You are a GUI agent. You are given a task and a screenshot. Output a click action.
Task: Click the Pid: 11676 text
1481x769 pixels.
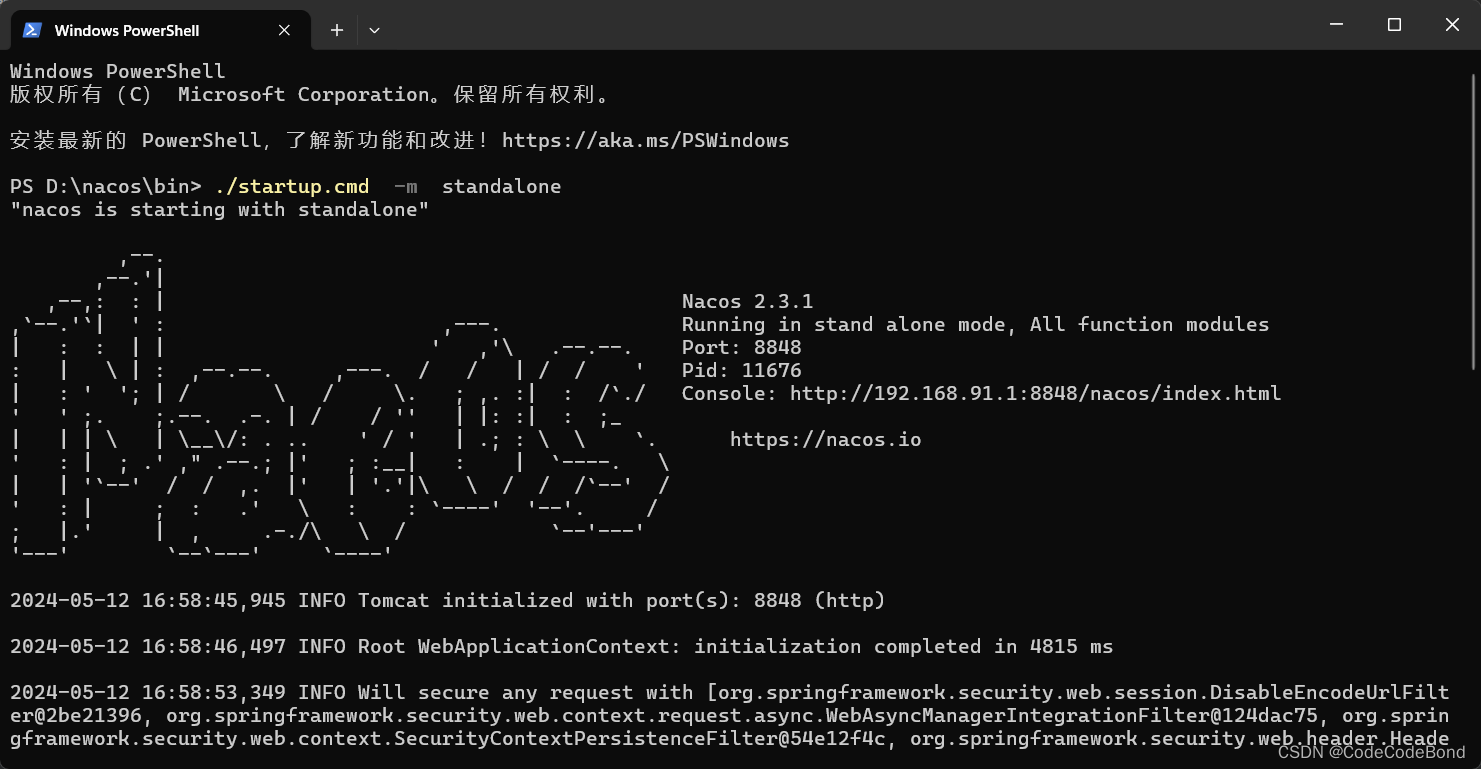coord(740,370)
